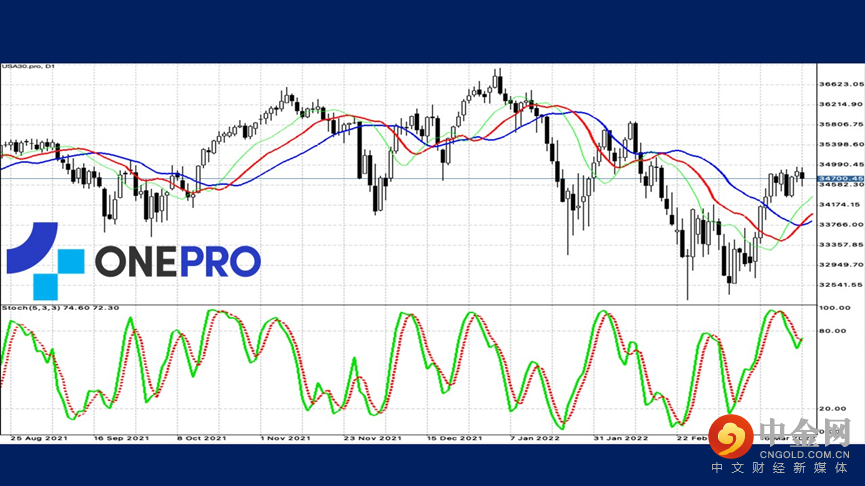Select the 8 Oct 2021 date label
The image size is (865, 486).
(x=202, y=438)
